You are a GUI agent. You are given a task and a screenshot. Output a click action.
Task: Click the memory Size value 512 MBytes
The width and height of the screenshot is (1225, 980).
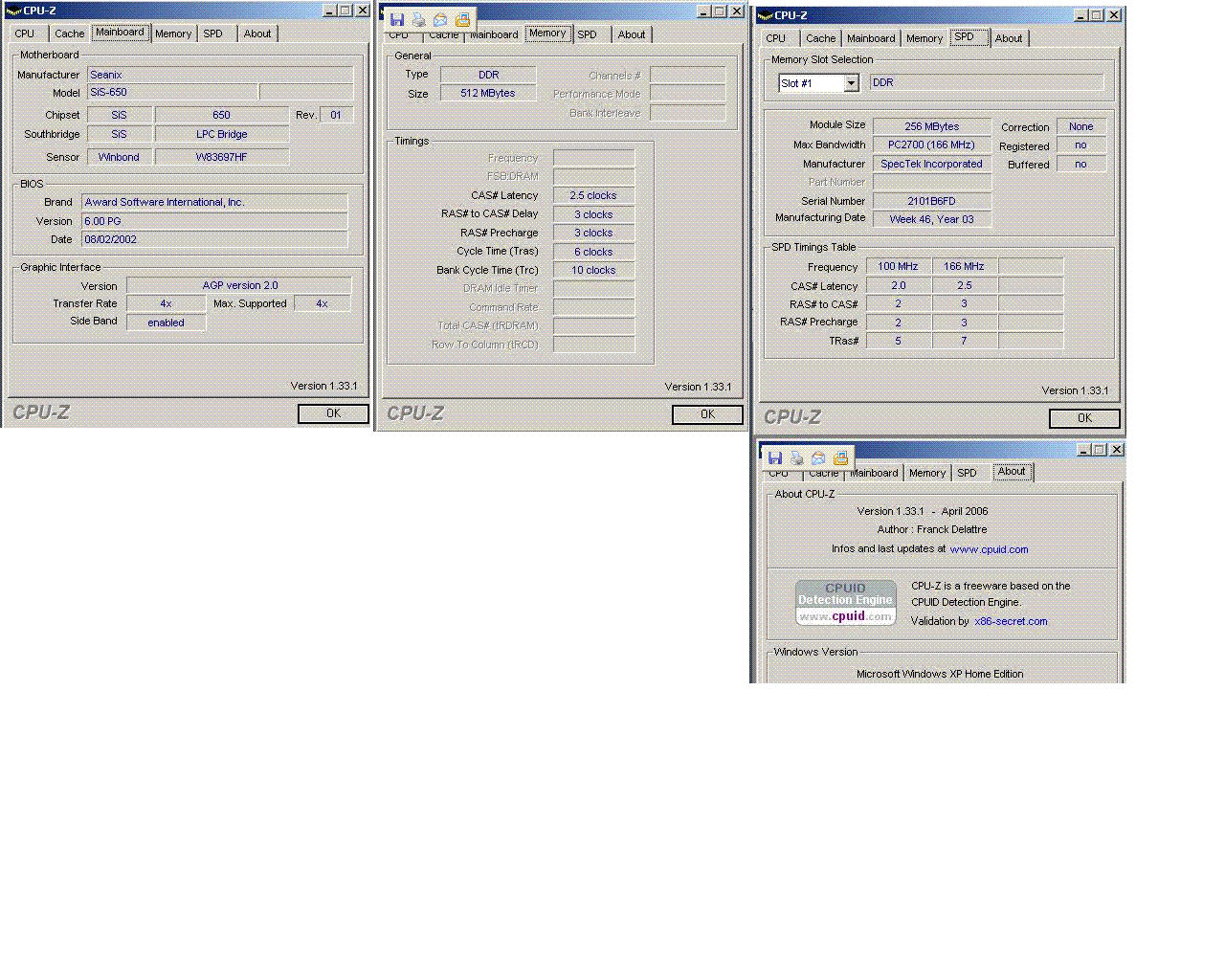click(488, 93)
